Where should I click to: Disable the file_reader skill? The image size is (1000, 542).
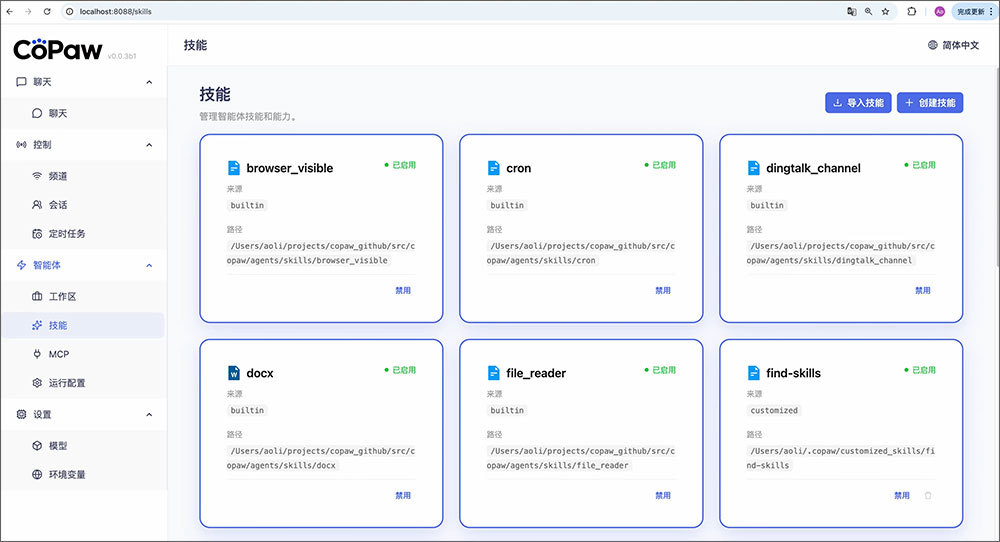(663, 495)
